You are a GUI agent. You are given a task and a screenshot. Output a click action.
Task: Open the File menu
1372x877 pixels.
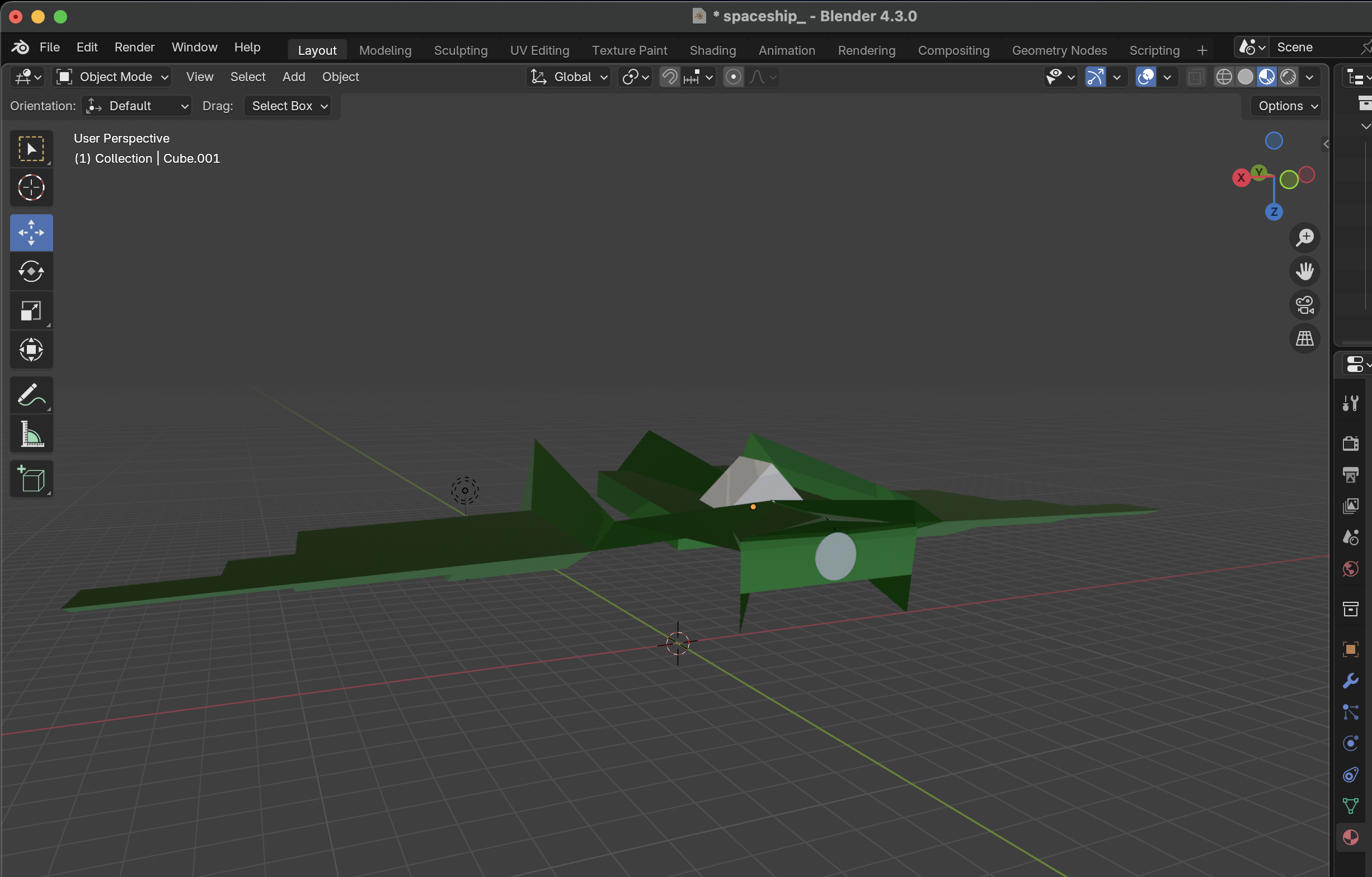pyautogui.click(x=50, y=48)
